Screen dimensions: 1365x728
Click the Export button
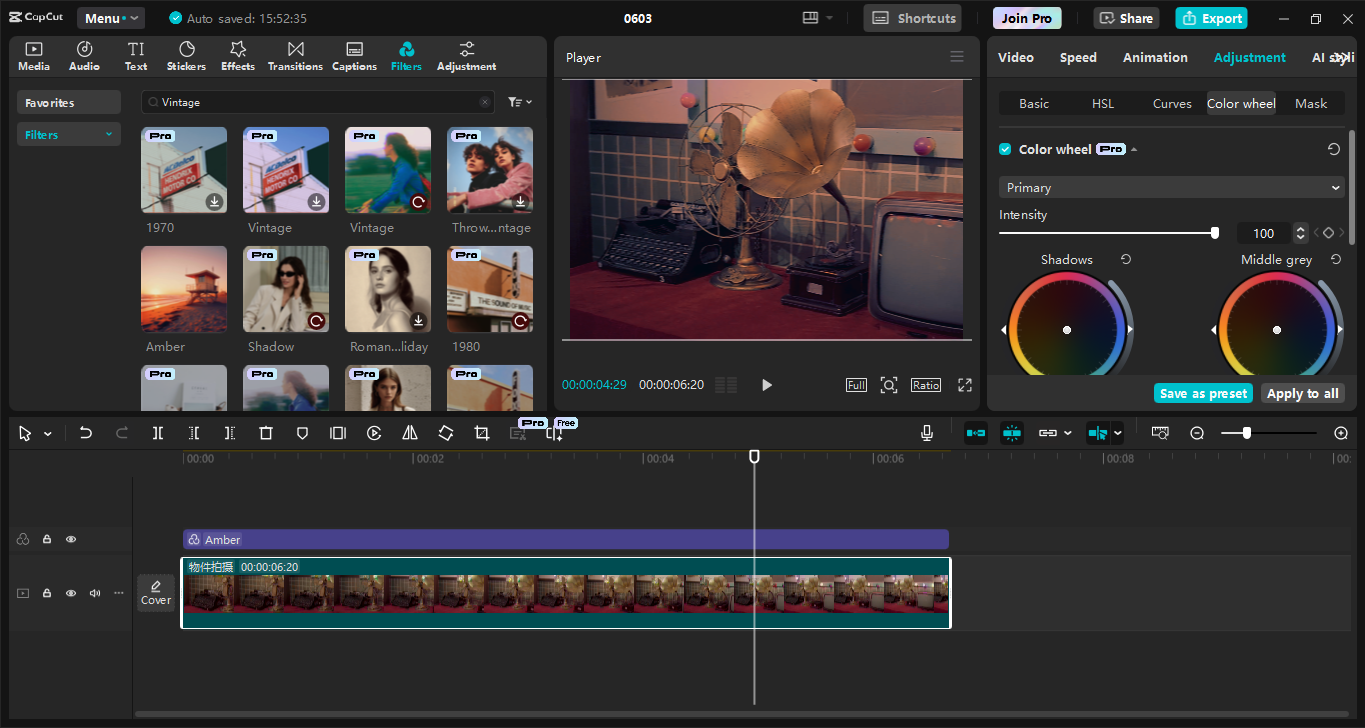tap(1211, 17)
